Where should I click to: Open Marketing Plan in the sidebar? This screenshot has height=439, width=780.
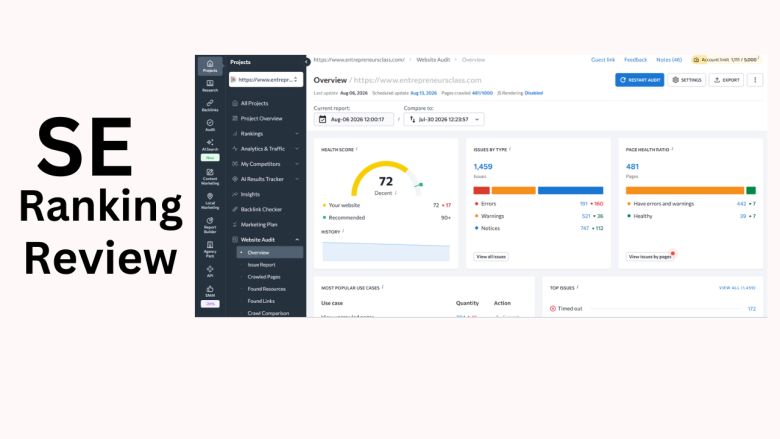(259, 225)
